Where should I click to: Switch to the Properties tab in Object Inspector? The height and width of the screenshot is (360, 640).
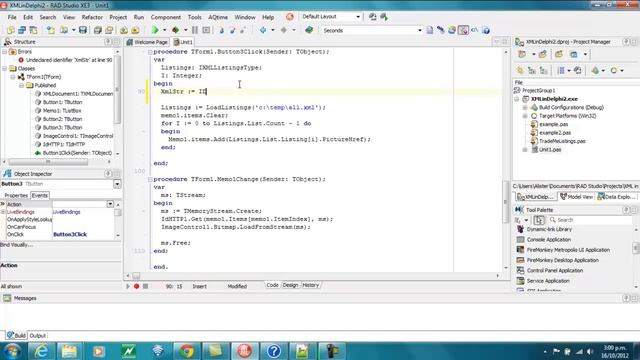tap(16, 196)
